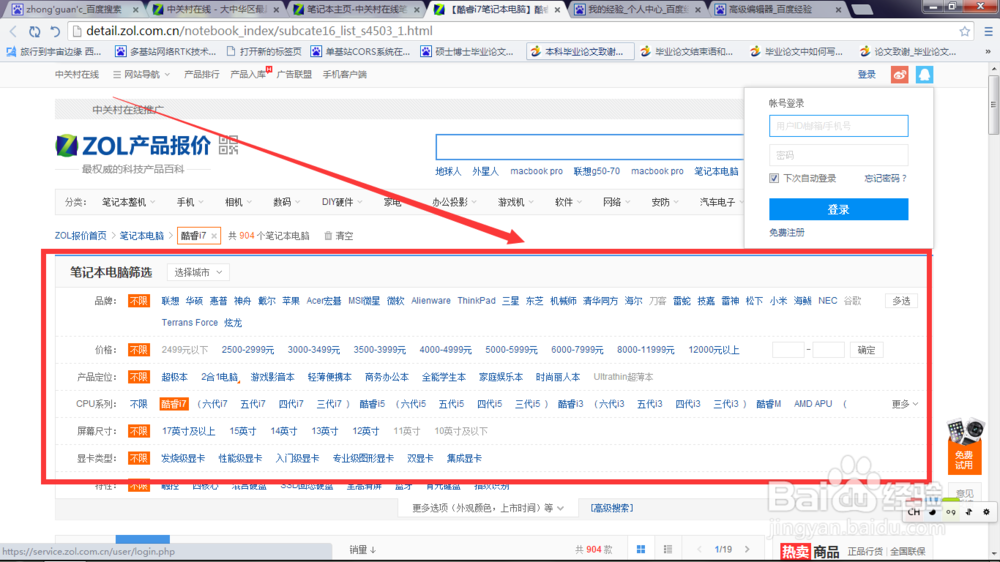This screenshot has width=1000, height=562.
Task: Bookmark the page with the star icon
Action: [964, 31]
